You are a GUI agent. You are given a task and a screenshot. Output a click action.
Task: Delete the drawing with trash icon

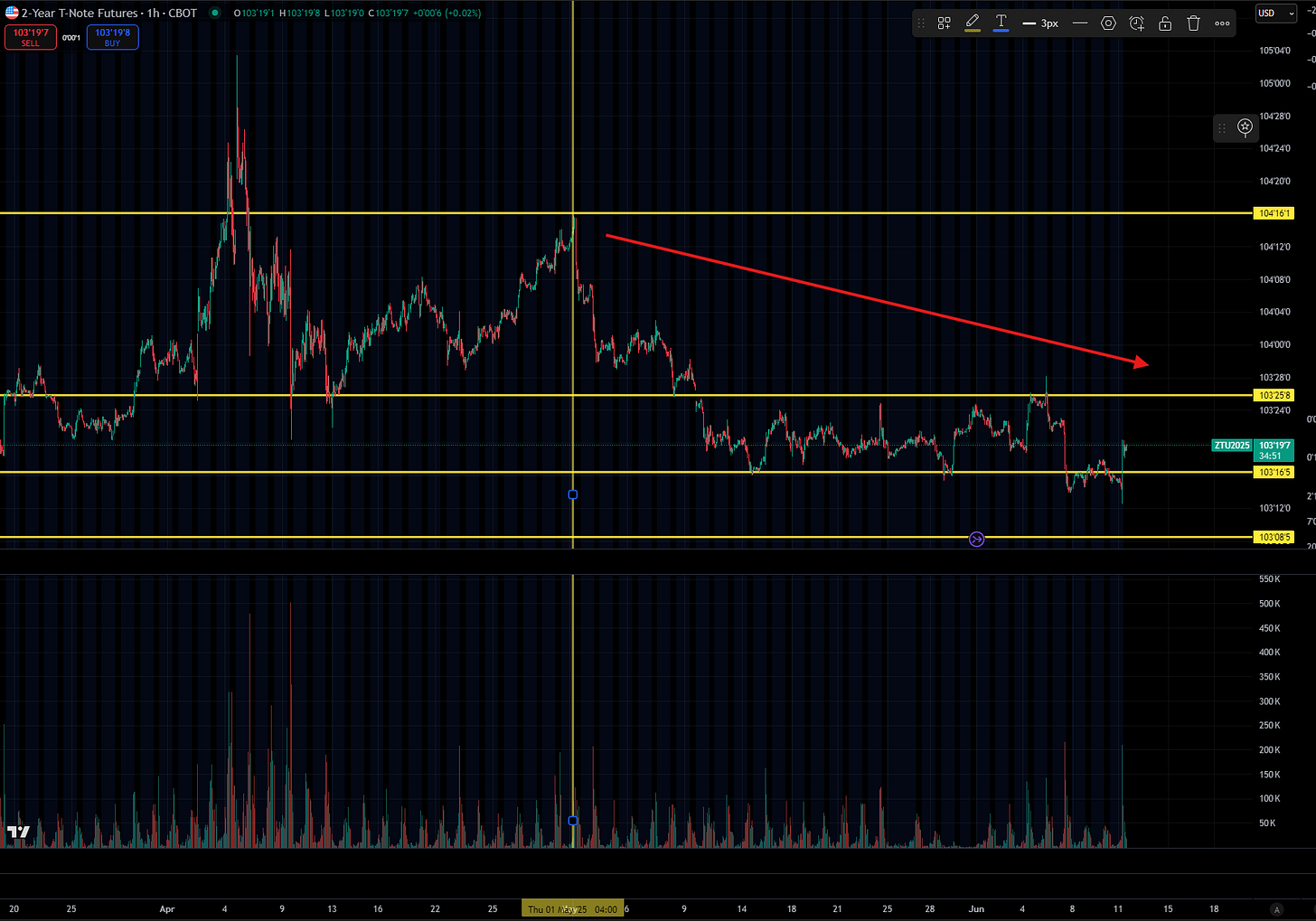click(1193, 23)
